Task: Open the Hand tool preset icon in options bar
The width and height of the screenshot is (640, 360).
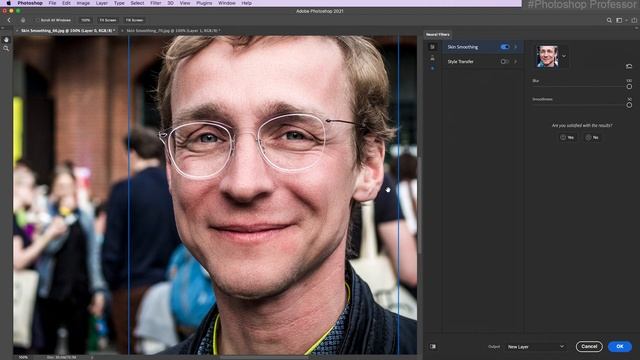Action: 23,20
